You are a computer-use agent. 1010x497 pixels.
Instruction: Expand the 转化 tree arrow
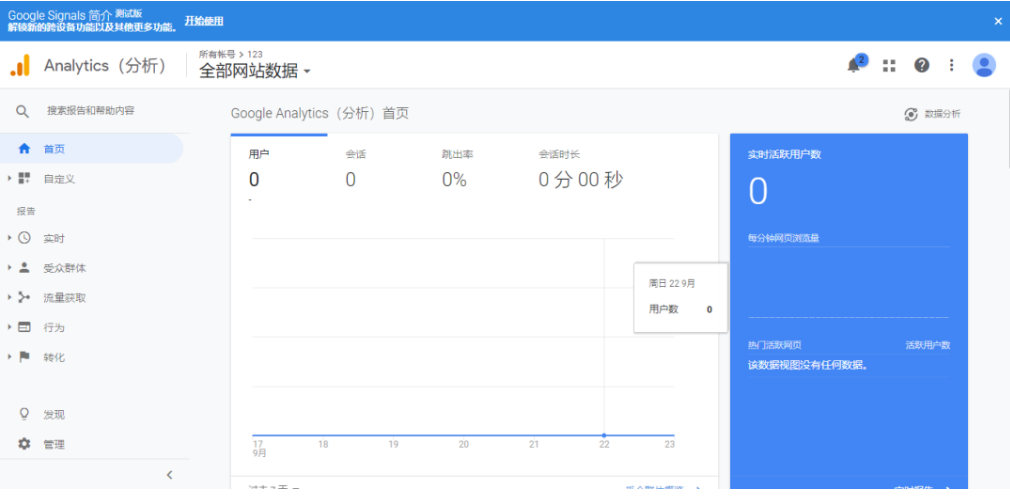tap(10, 357)
